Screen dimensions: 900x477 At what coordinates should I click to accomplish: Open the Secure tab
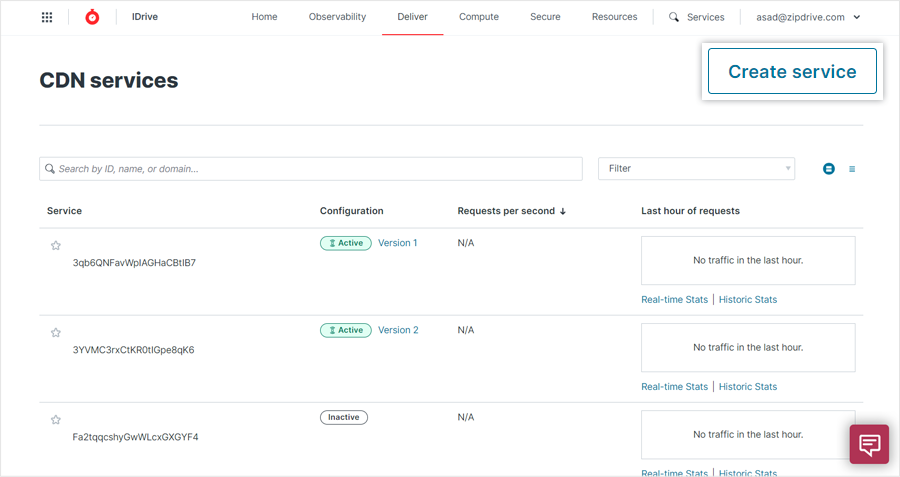545,17
